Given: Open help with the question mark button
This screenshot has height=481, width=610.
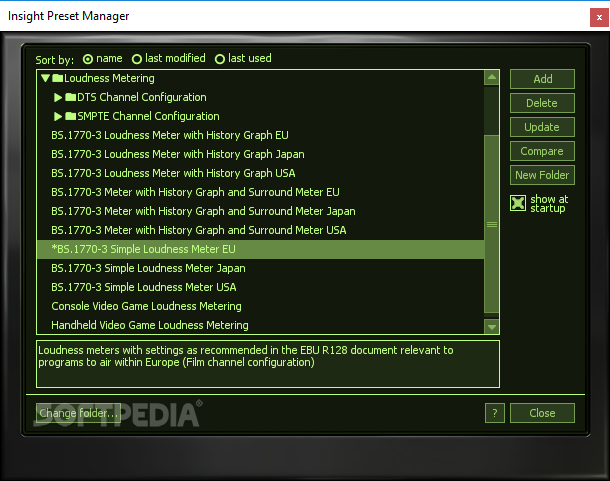Looking at the screenshot, I should (495, 413).
